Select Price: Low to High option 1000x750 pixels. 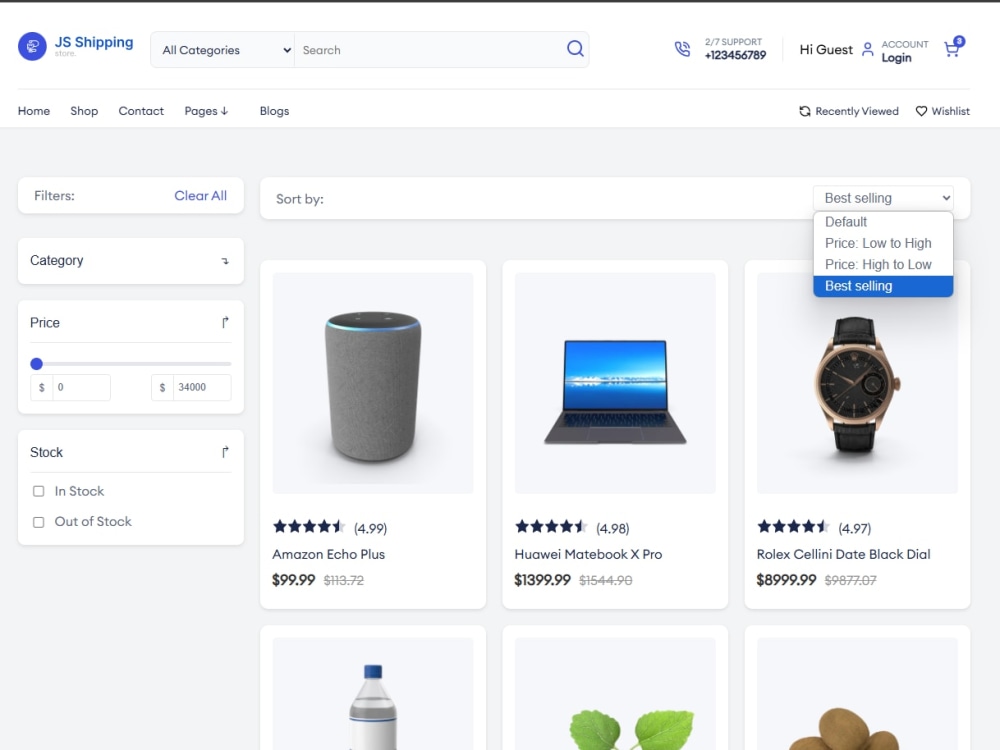tap(883, 243)
